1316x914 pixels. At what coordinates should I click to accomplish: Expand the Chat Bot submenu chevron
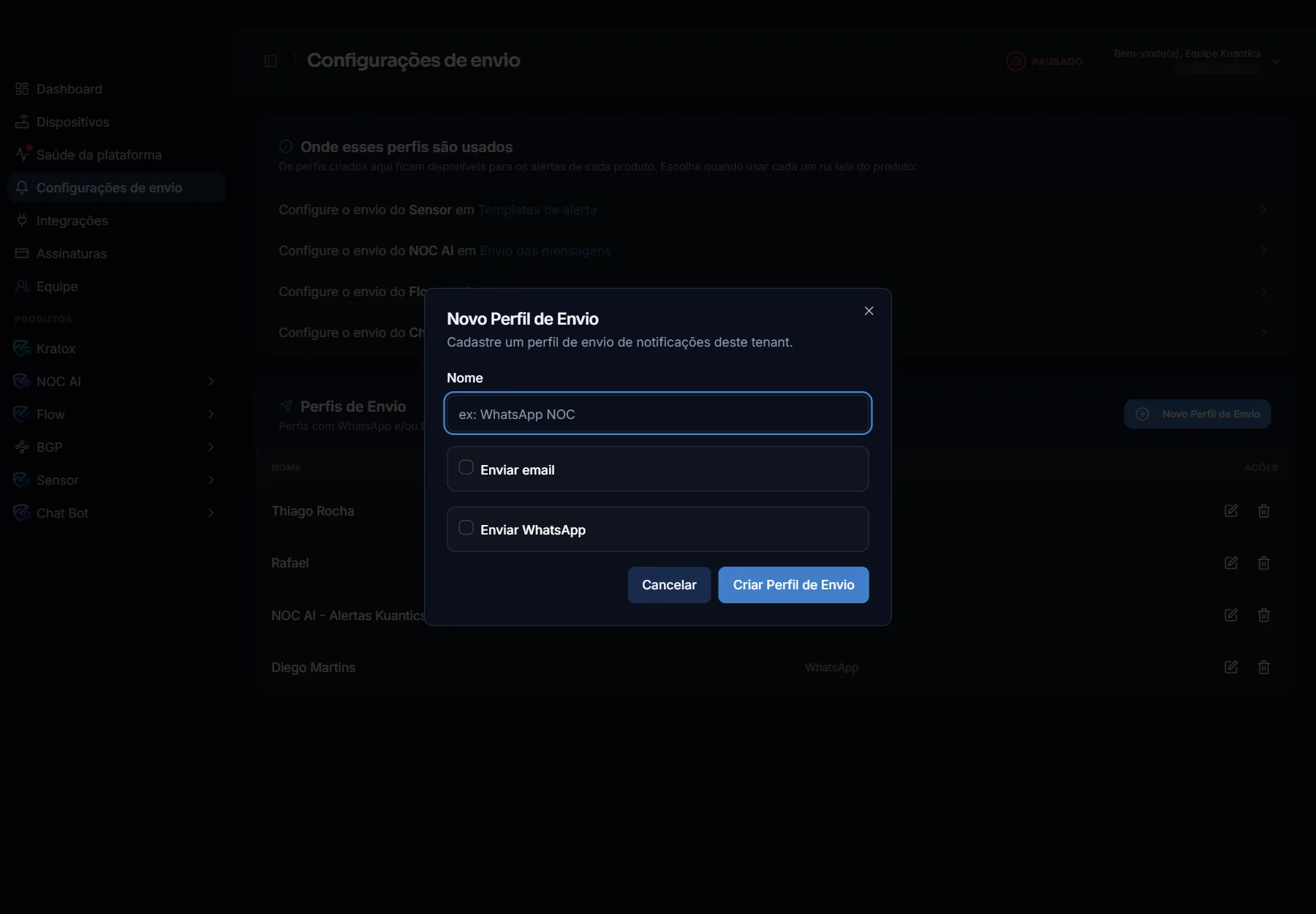[211, 513]
